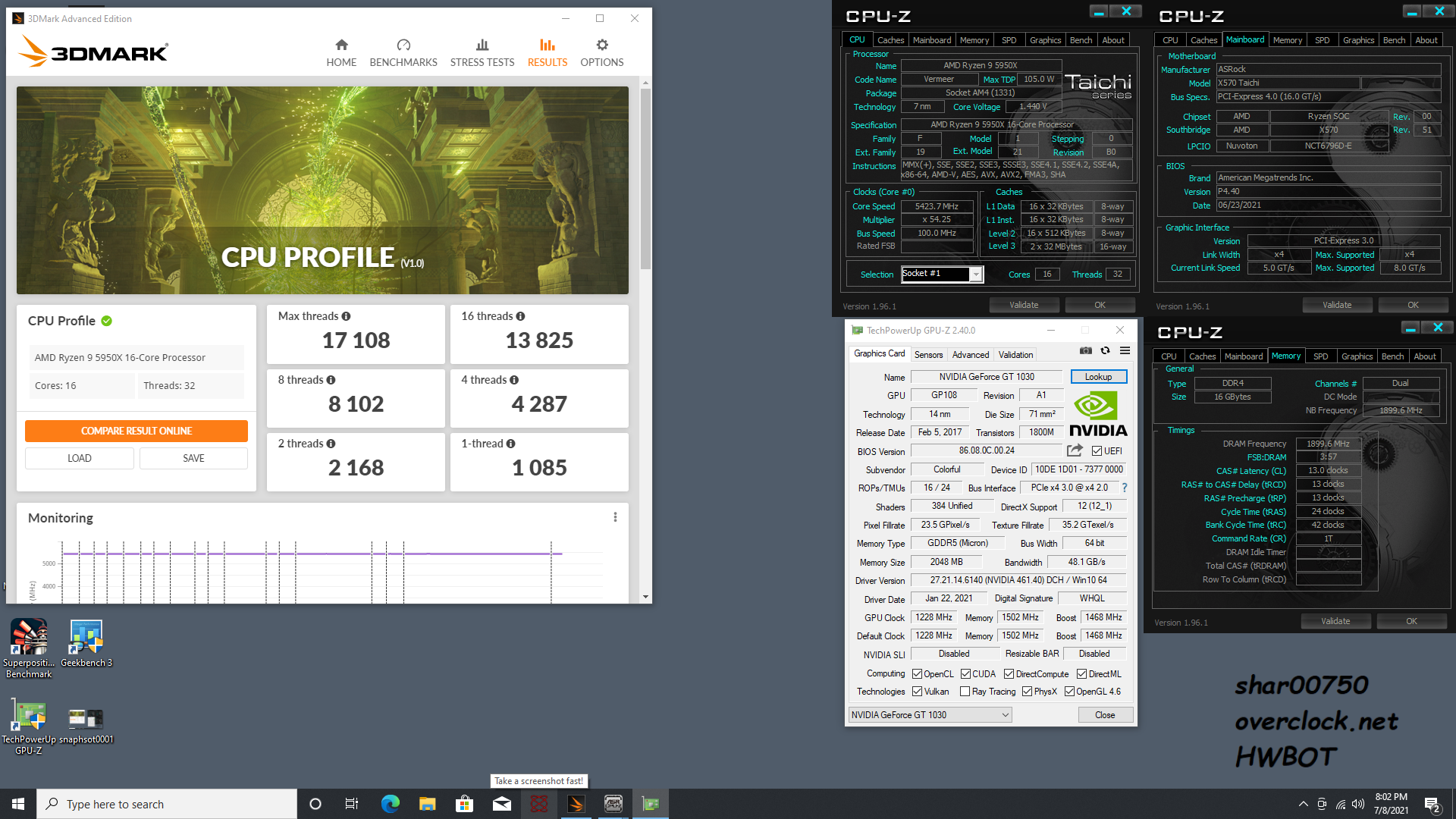Expand Socket #1 selection dropdown in CPU-Z
Image resolution: width=1456 pixels, height=819 pixels.
point(976,274)
